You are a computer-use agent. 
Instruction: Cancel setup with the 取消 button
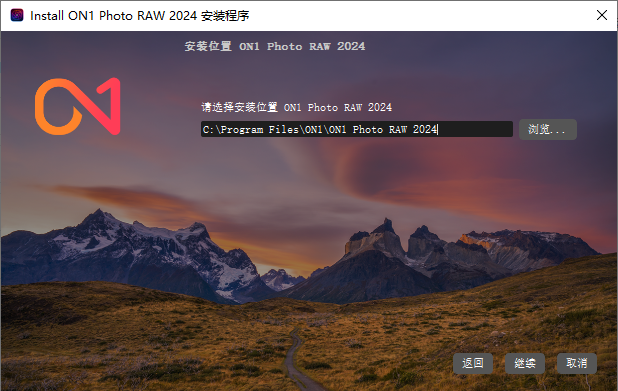pos(577,363)
